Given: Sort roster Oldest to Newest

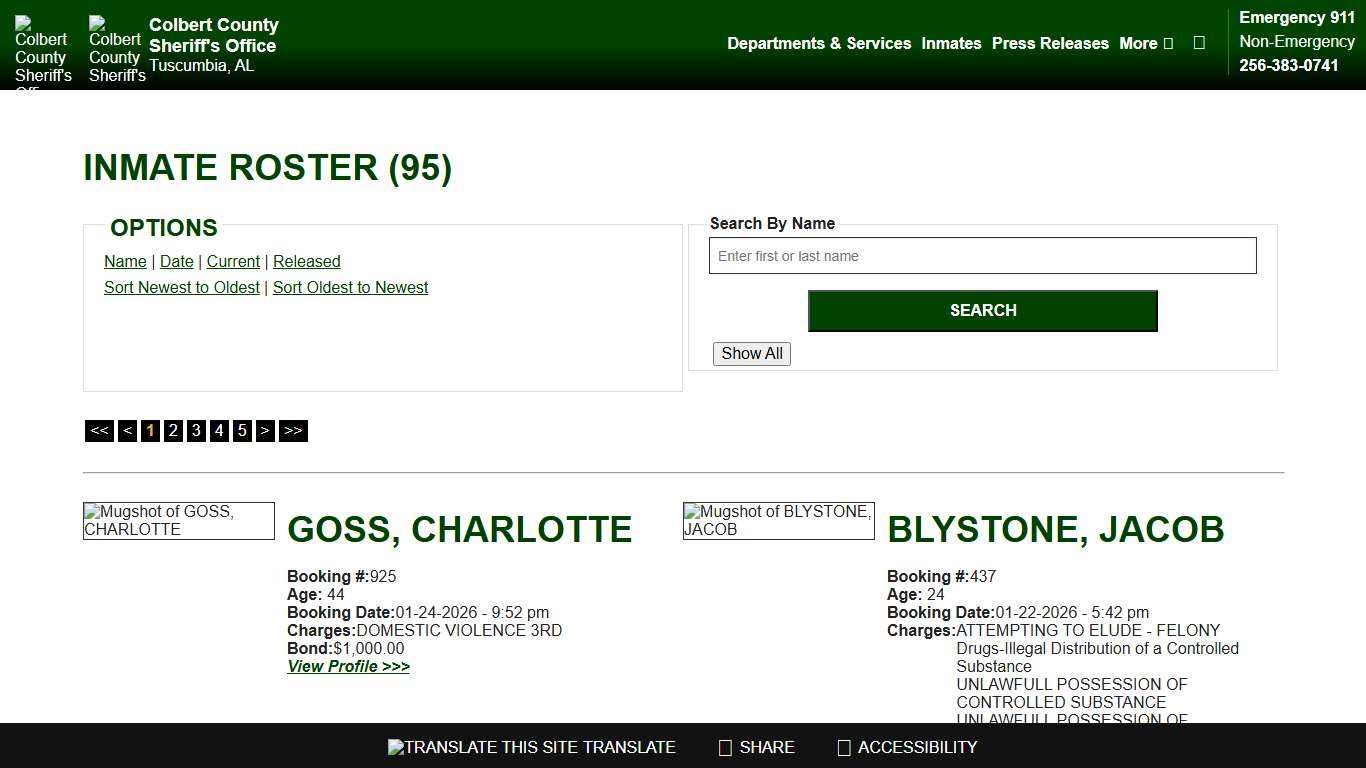Looking at the screenshot, I should tap(350, 287).
